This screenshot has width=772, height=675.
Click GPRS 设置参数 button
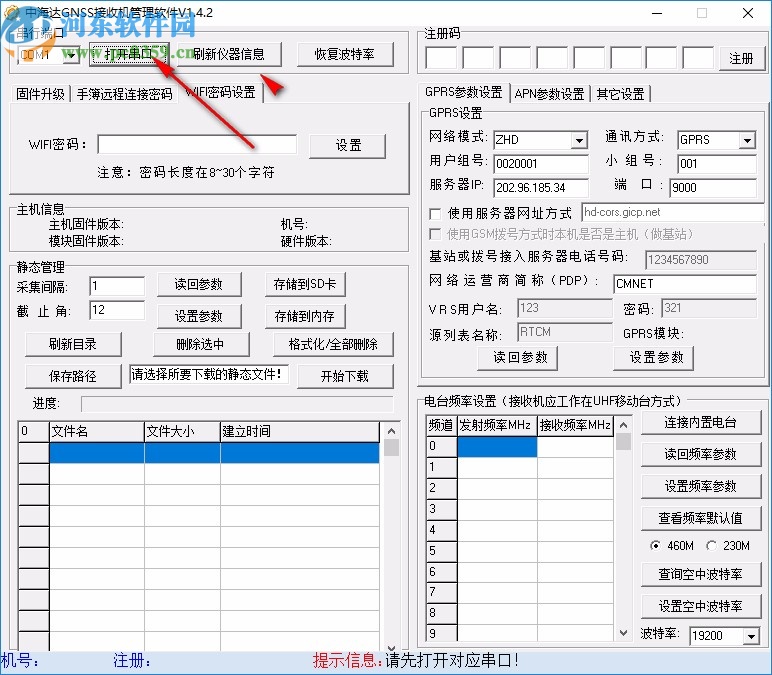click(653, 358)
